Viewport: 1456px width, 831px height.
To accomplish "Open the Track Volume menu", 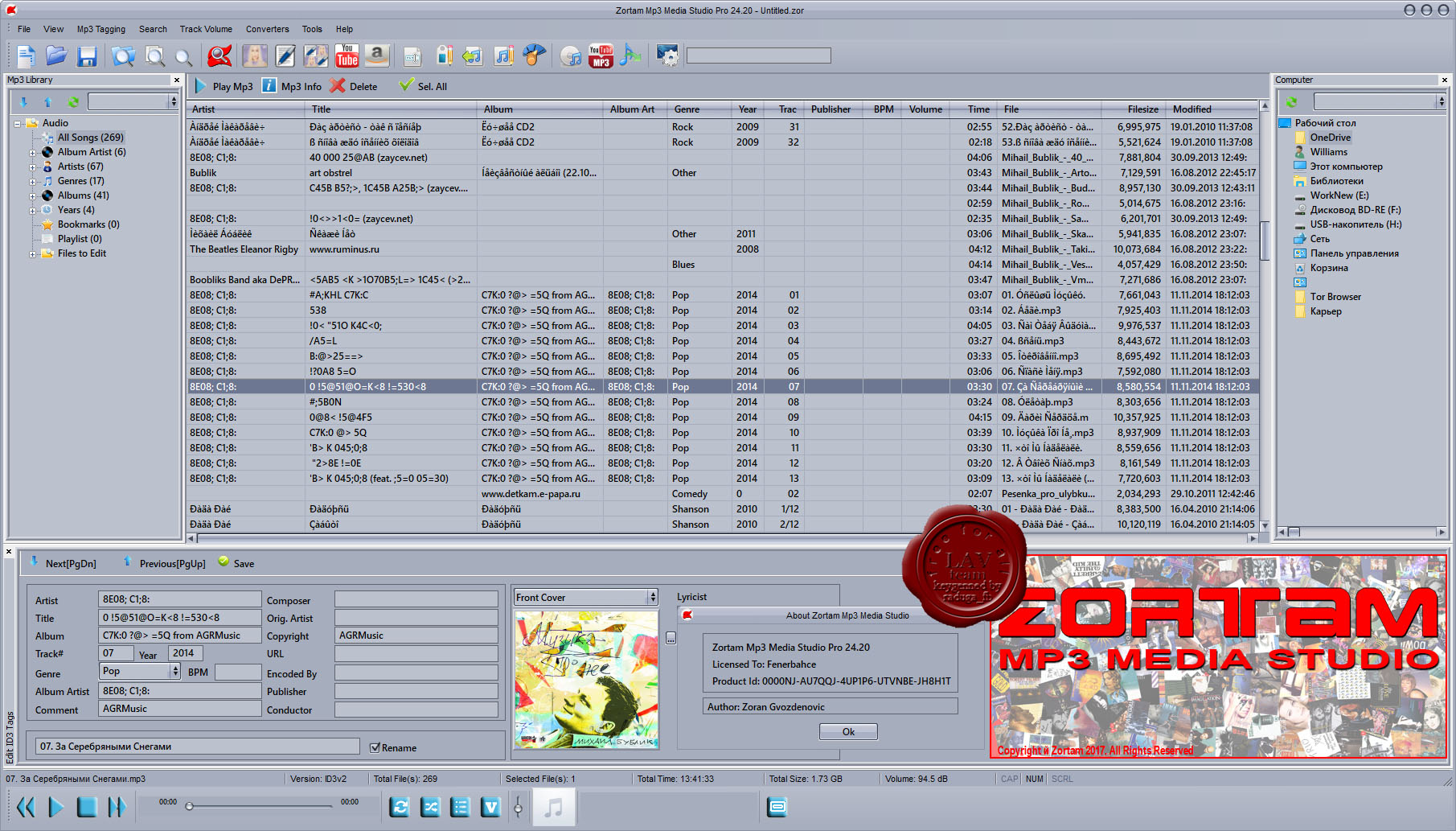I will click(206, 29).
